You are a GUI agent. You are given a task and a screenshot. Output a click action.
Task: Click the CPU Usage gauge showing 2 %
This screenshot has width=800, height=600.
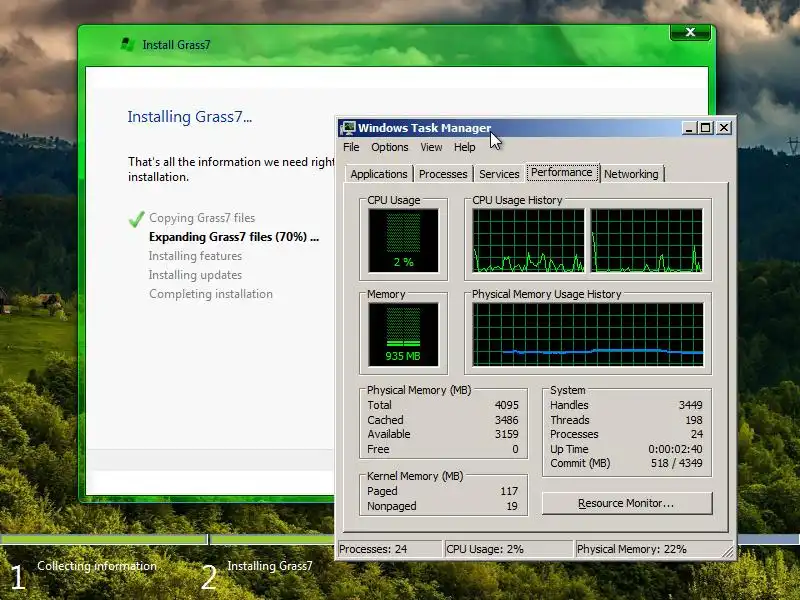(x=403, y=240)
